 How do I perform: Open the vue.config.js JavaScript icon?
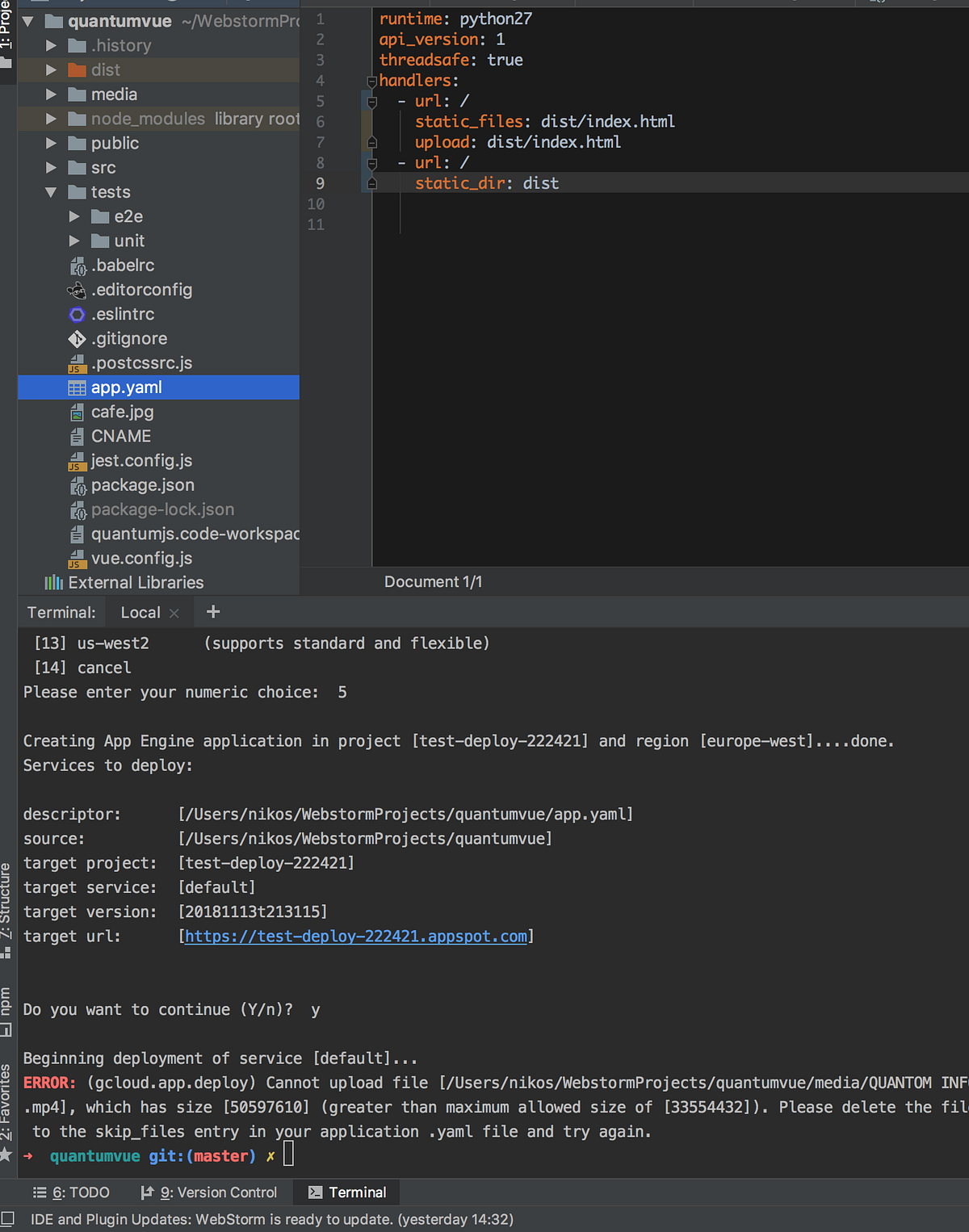click(78, 558)
